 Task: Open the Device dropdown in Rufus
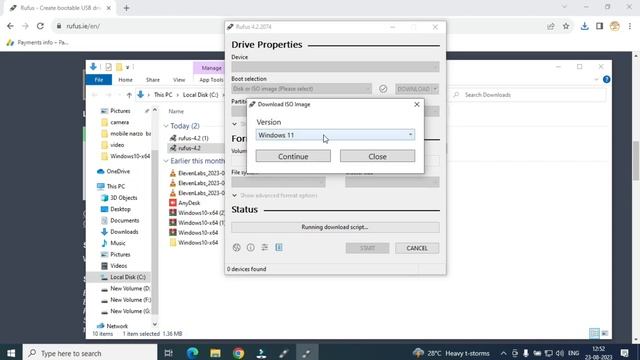point(335,67)
